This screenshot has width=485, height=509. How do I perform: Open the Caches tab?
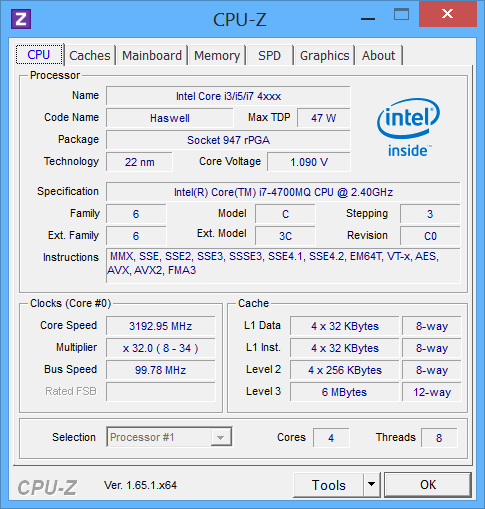click(x=90, y=55)
